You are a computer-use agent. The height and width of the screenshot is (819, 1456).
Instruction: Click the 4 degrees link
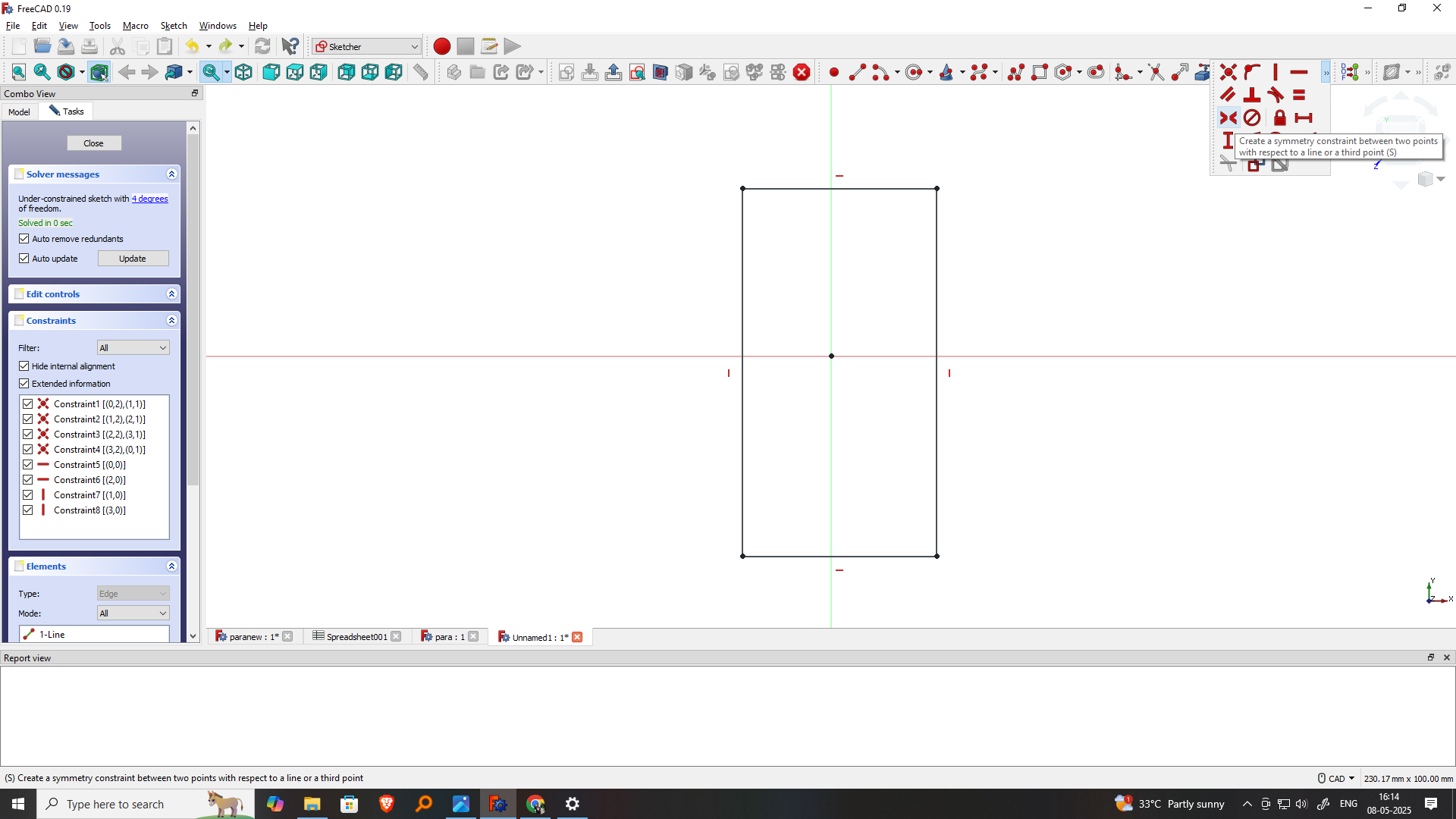pyautogui.click(x=150, y=199)
